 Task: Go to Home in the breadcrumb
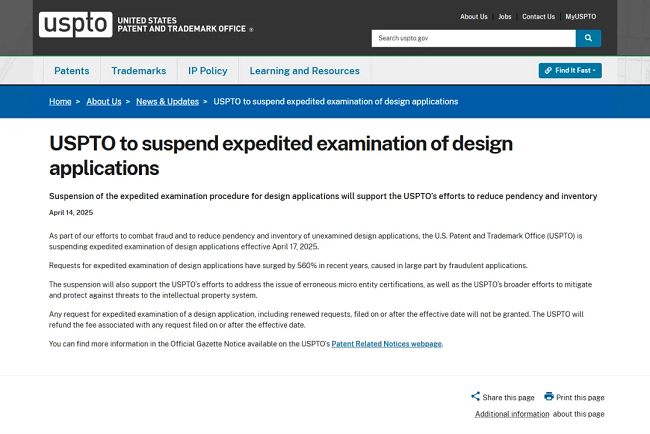60,102
